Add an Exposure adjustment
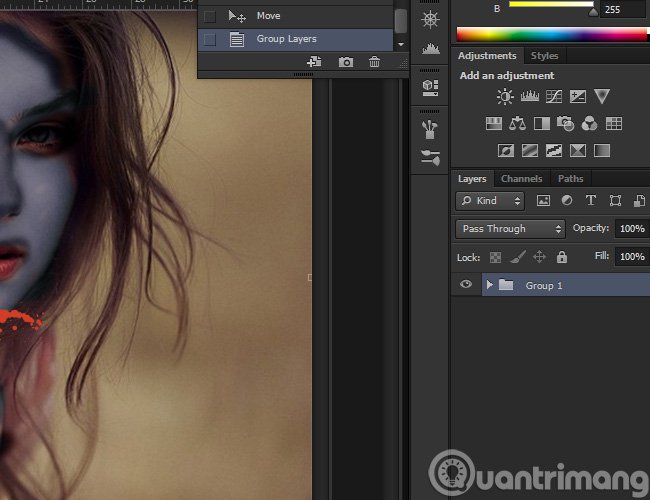 [x=578, y=97]
